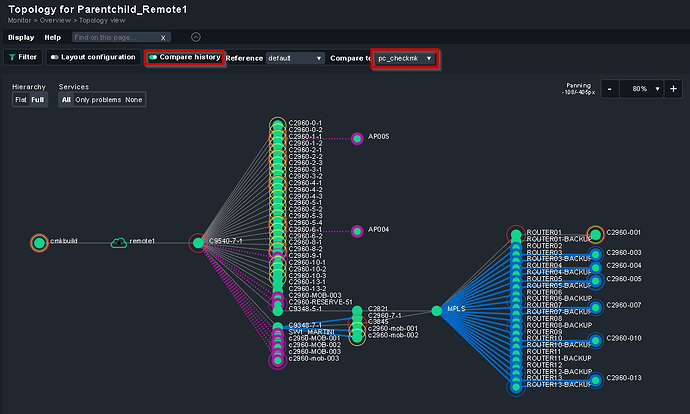Open the Reference default dropdown
This screenshot has height=414, width=690.
tap(295, 58)
